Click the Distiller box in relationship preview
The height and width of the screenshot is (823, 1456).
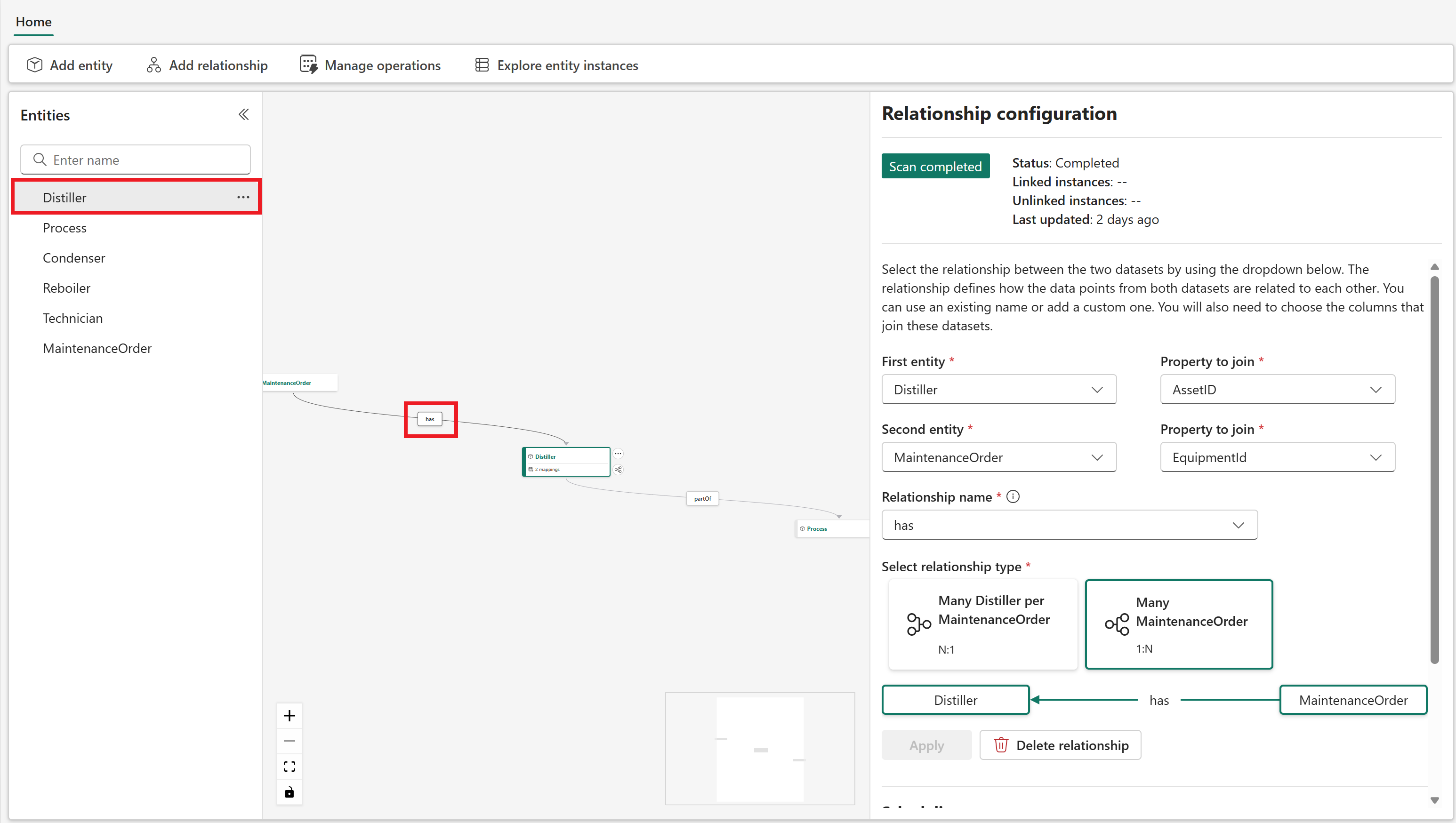click(x=956, y=700)
